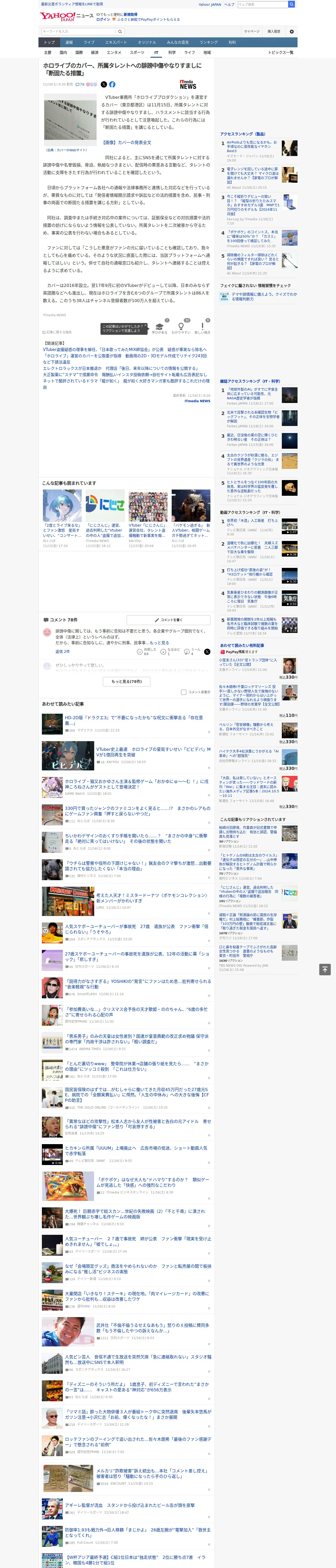Open the 速報 navigation tab
The height and width of the screenshot is (1568, 336).
pyautogui.click(x=69, y=42)
